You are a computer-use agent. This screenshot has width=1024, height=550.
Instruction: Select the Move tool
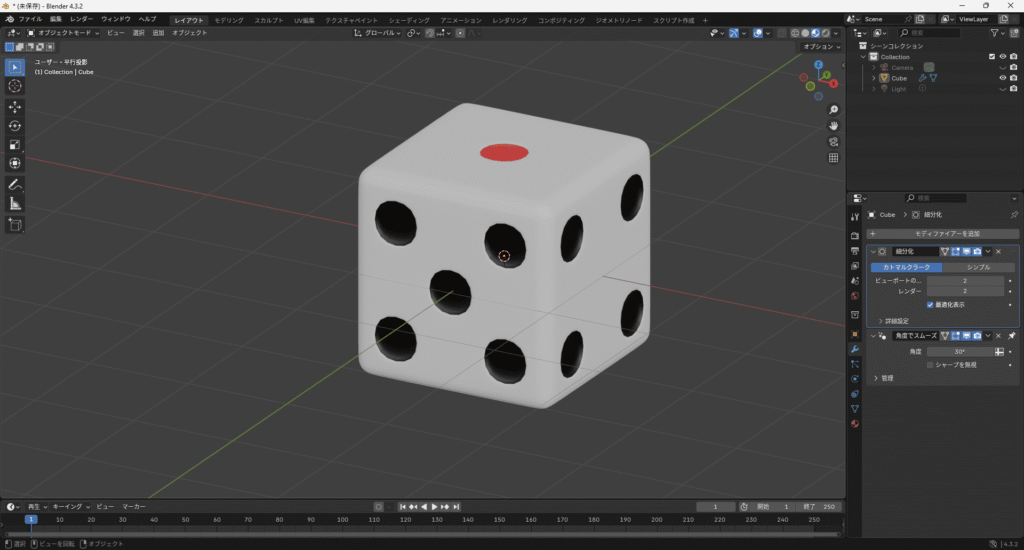click(x=14, y=106)
